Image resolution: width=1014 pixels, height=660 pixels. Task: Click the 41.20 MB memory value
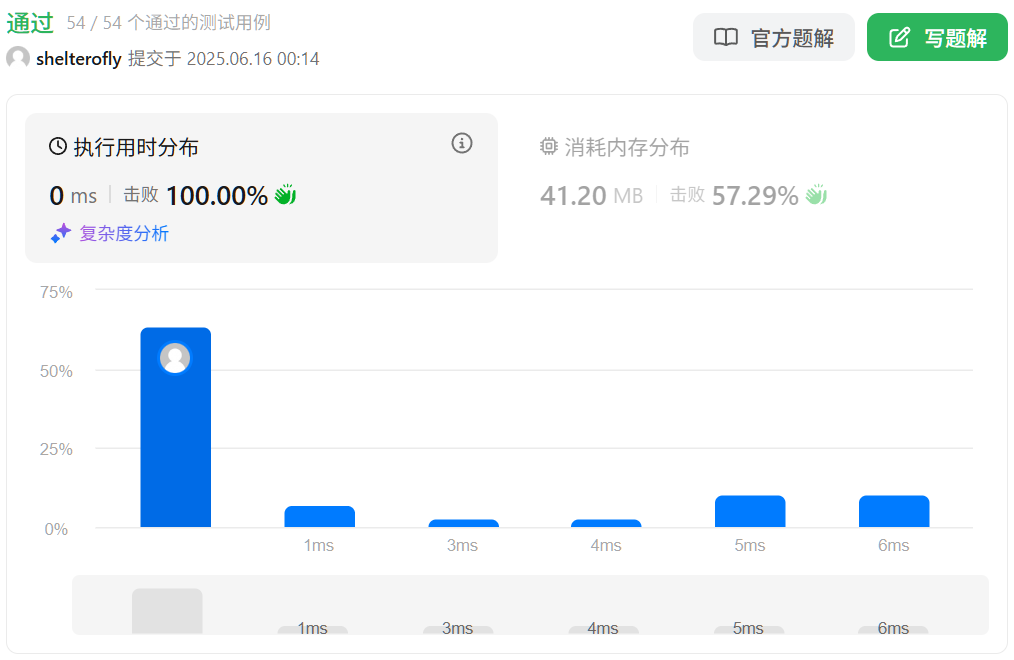click(591, 195)
